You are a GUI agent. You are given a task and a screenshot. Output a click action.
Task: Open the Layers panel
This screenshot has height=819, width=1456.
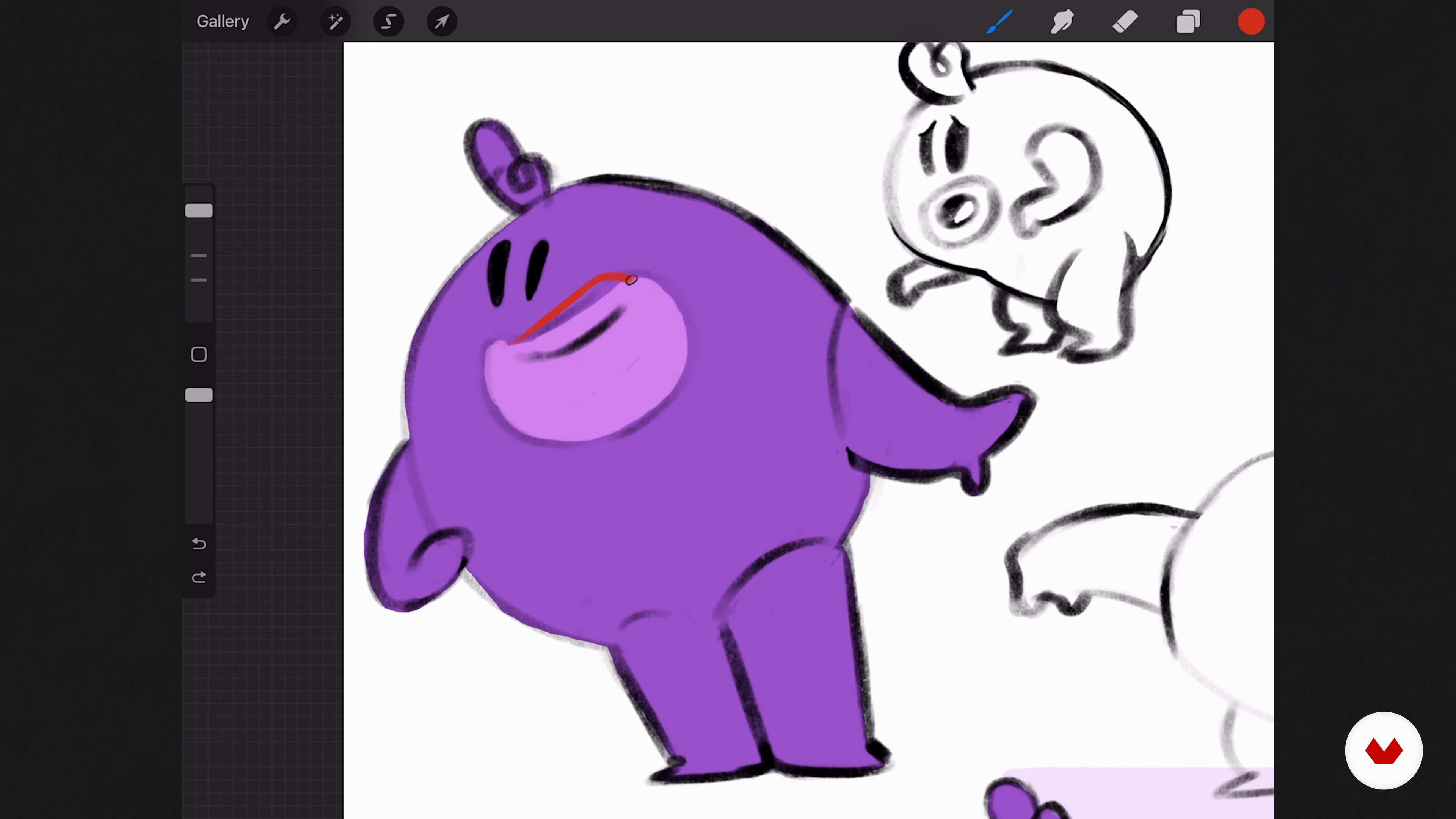(x=1188, y=22)
